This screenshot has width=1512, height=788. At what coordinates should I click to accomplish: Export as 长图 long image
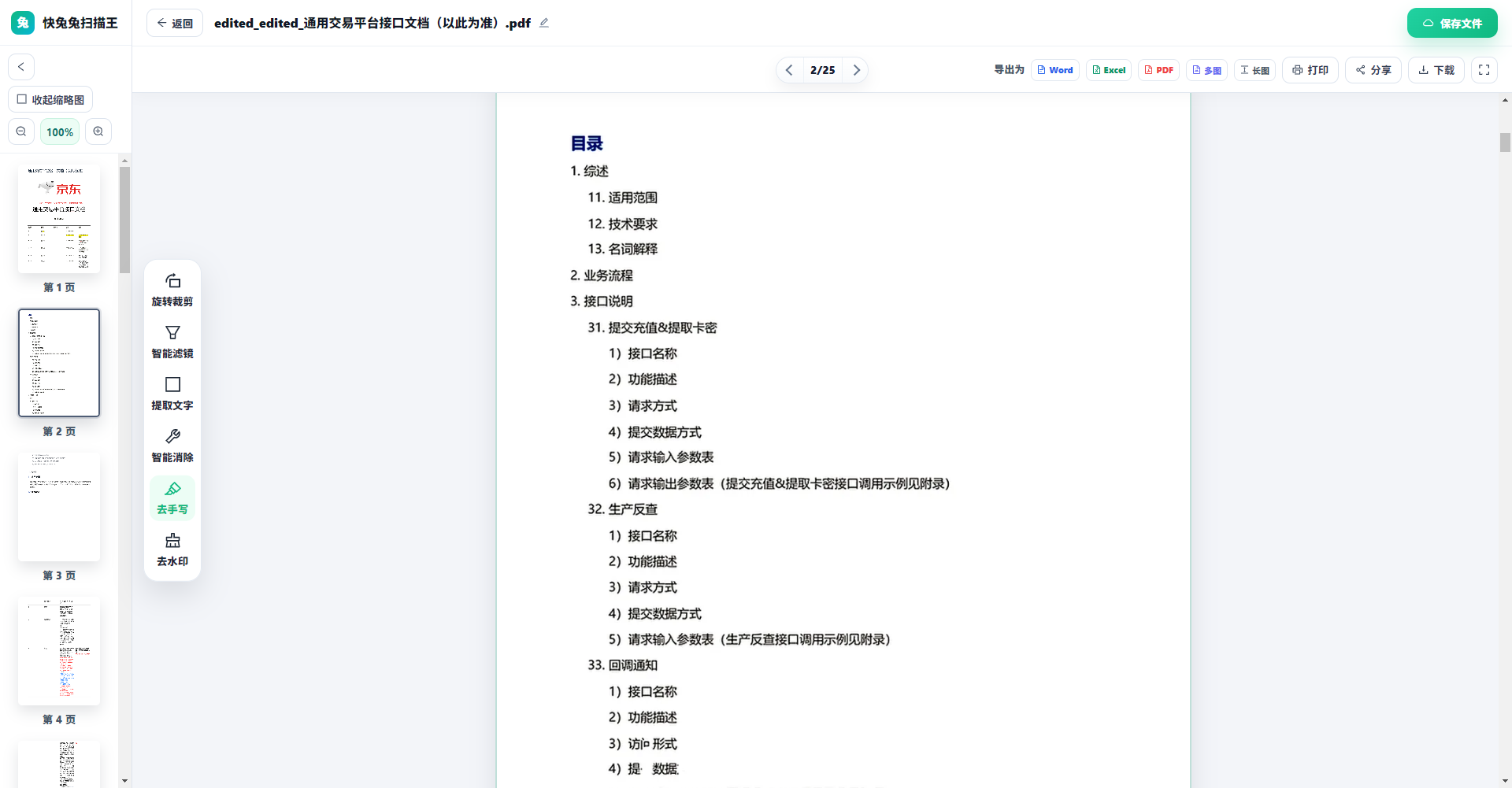(1254, 70)
